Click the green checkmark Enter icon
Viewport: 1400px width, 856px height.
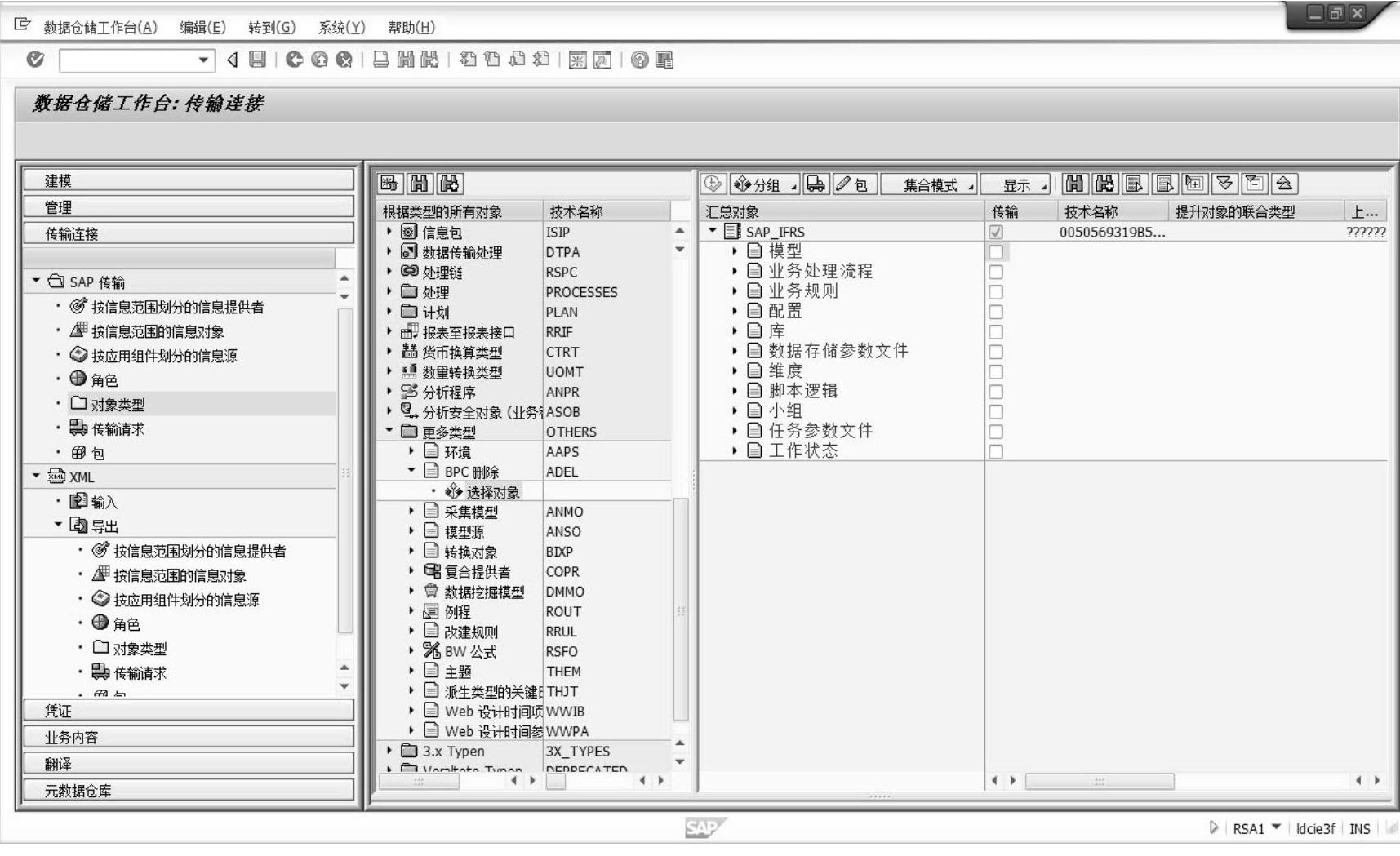pos(35,60)
